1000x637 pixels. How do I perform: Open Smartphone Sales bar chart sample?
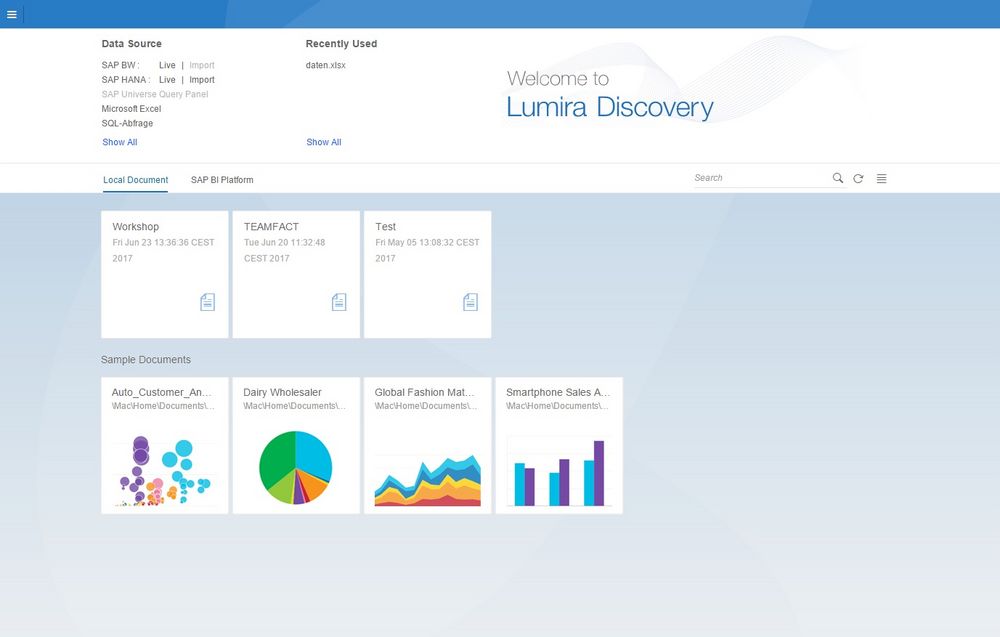click(x=559, y=472)
